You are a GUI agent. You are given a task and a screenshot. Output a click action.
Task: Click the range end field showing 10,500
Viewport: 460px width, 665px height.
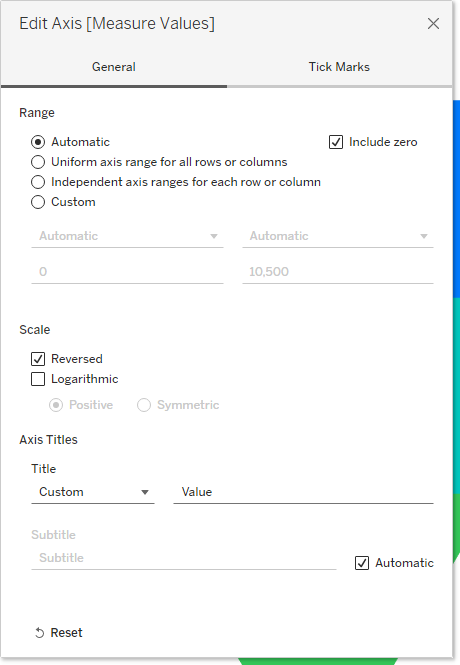[x=337, y=272]
